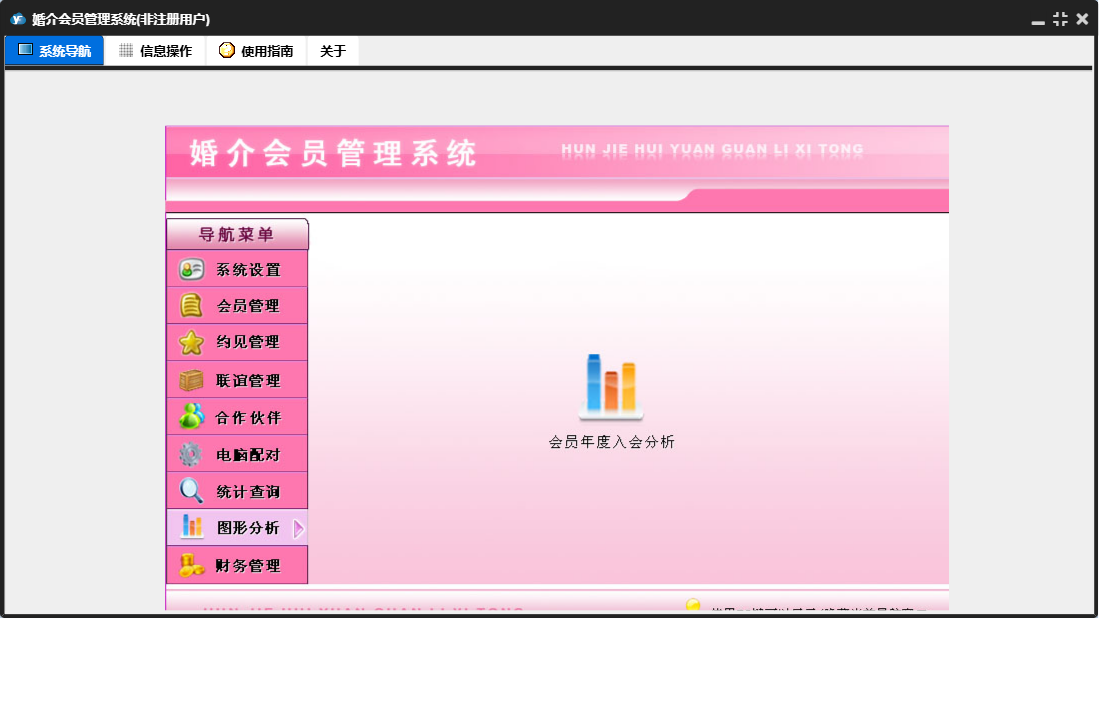The image size is (1099, 723).
Task: Click the 电脑配对 gear icon
Action: 191,455
